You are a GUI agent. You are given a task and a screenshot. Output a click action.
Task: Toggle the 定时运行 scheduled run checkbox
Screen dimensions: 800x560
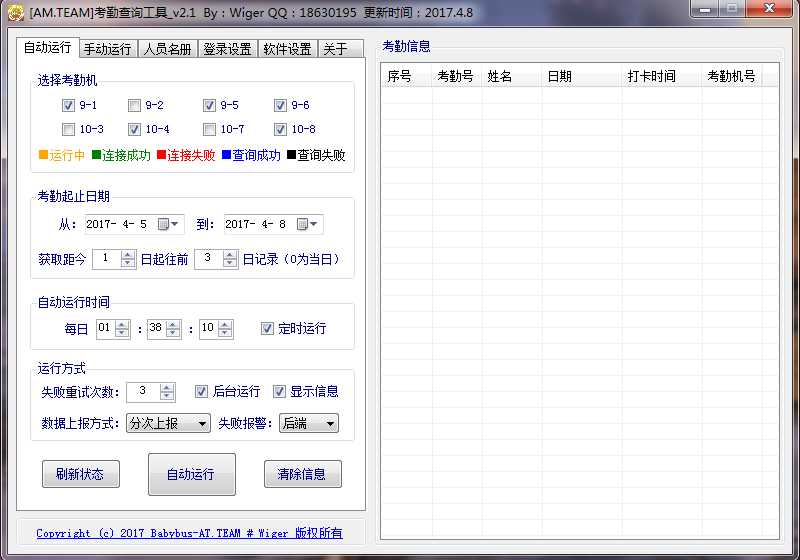pyautogui.click(x=267, y=328)
